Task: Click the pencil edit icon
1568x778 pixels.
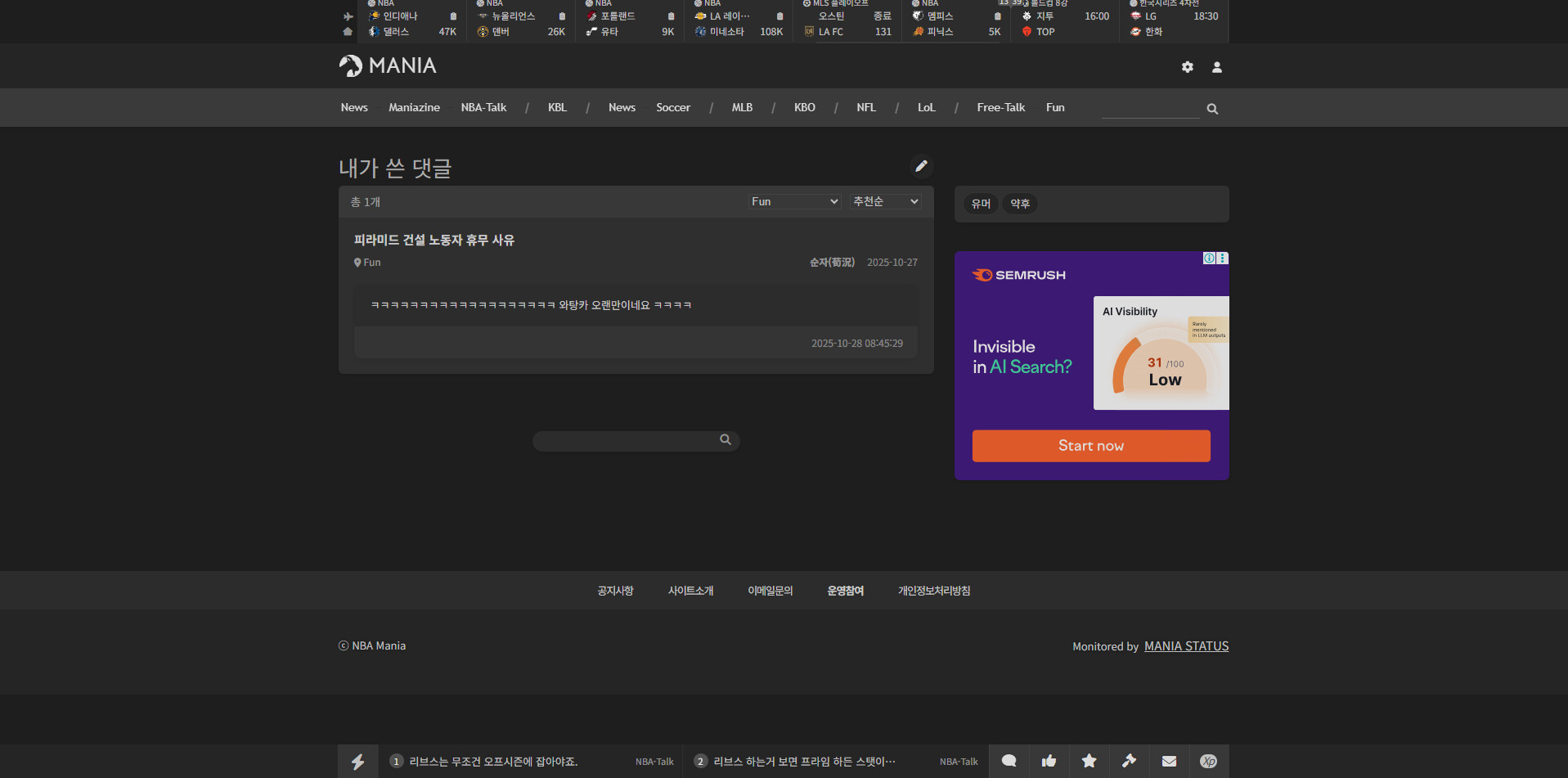Action: click(x=921, y=166)
